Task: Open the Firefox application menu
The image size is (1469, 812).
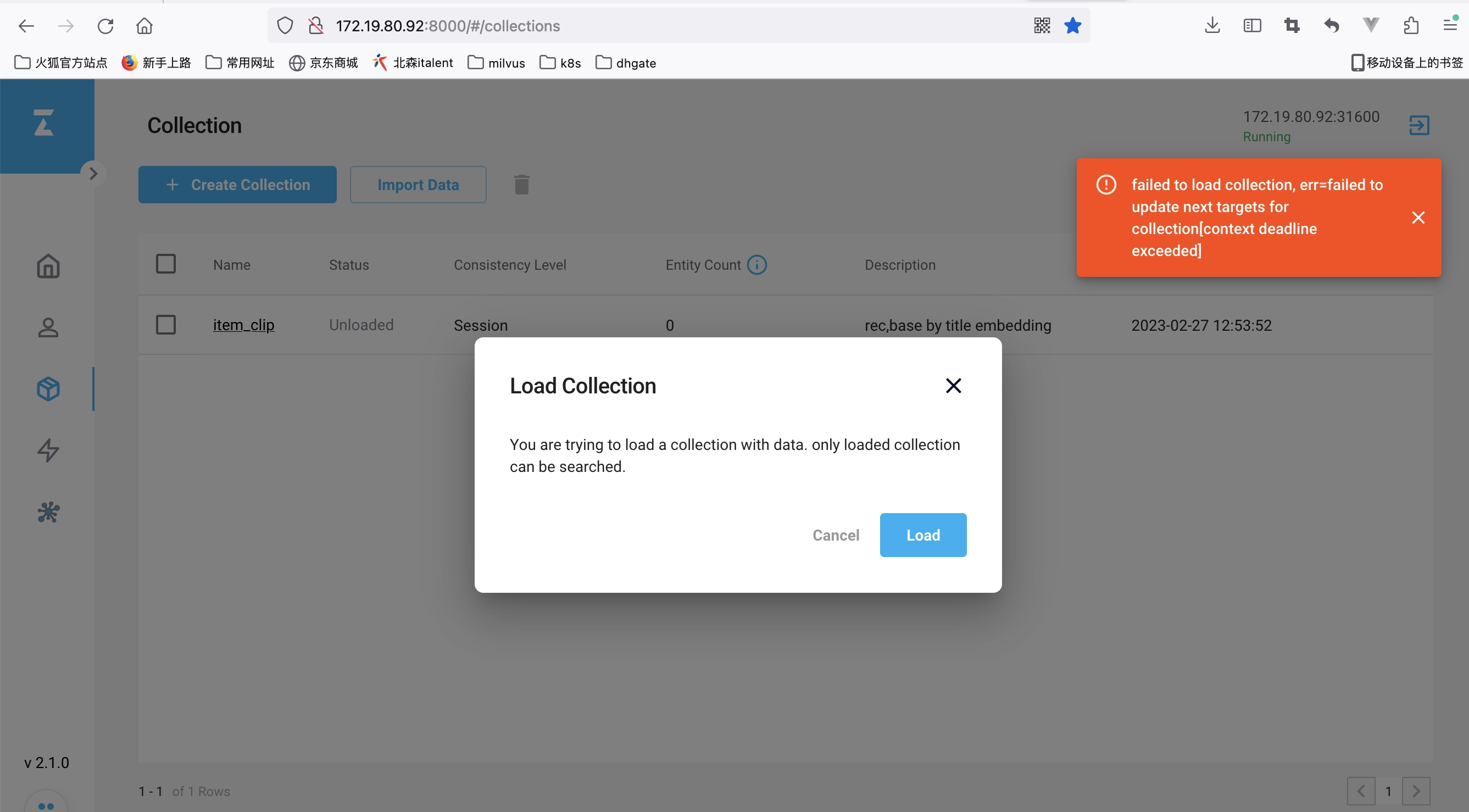Action: pos(1449,26)
